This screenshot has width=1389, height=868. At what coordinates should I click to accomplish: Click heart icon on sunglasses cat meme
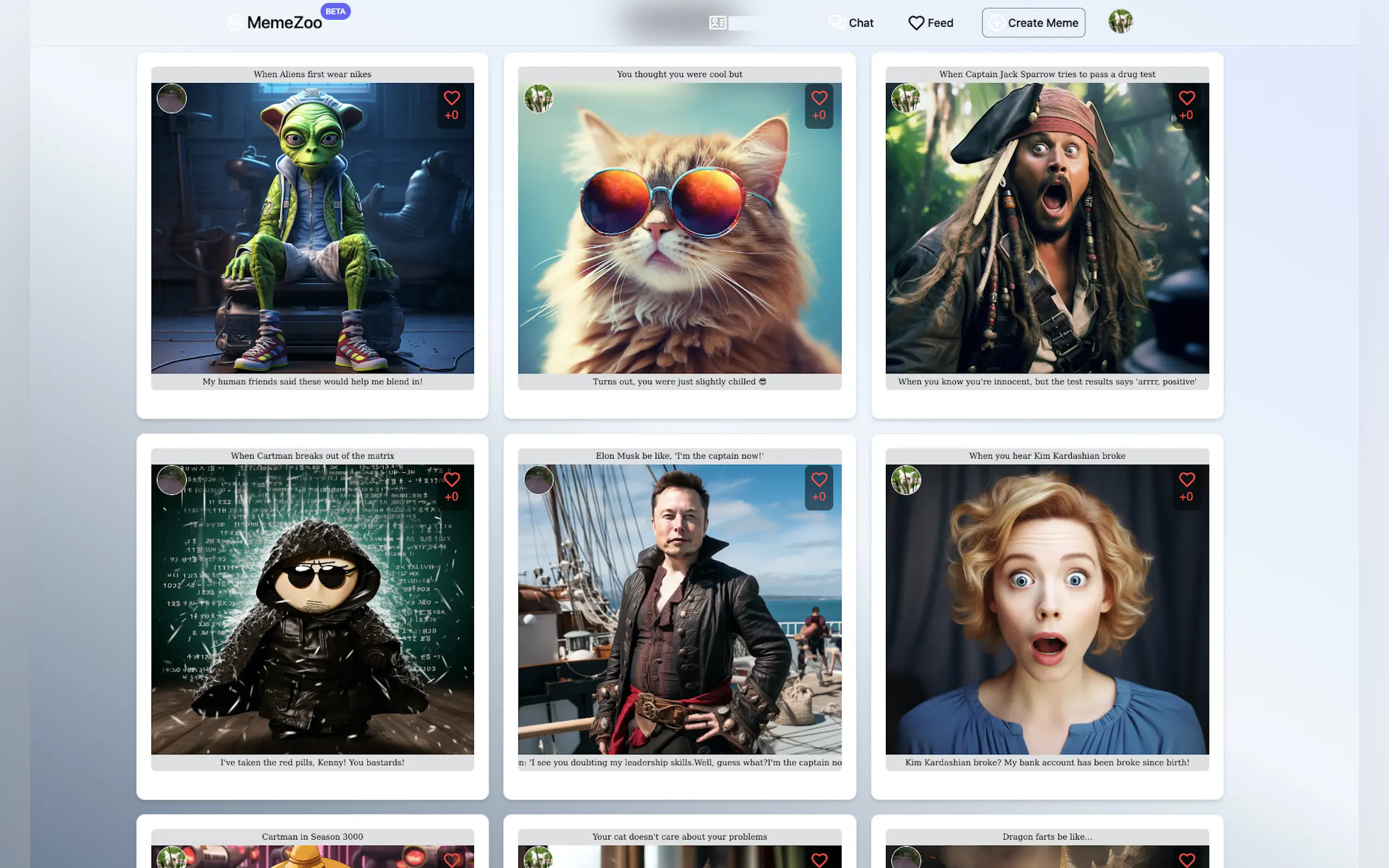819,98
